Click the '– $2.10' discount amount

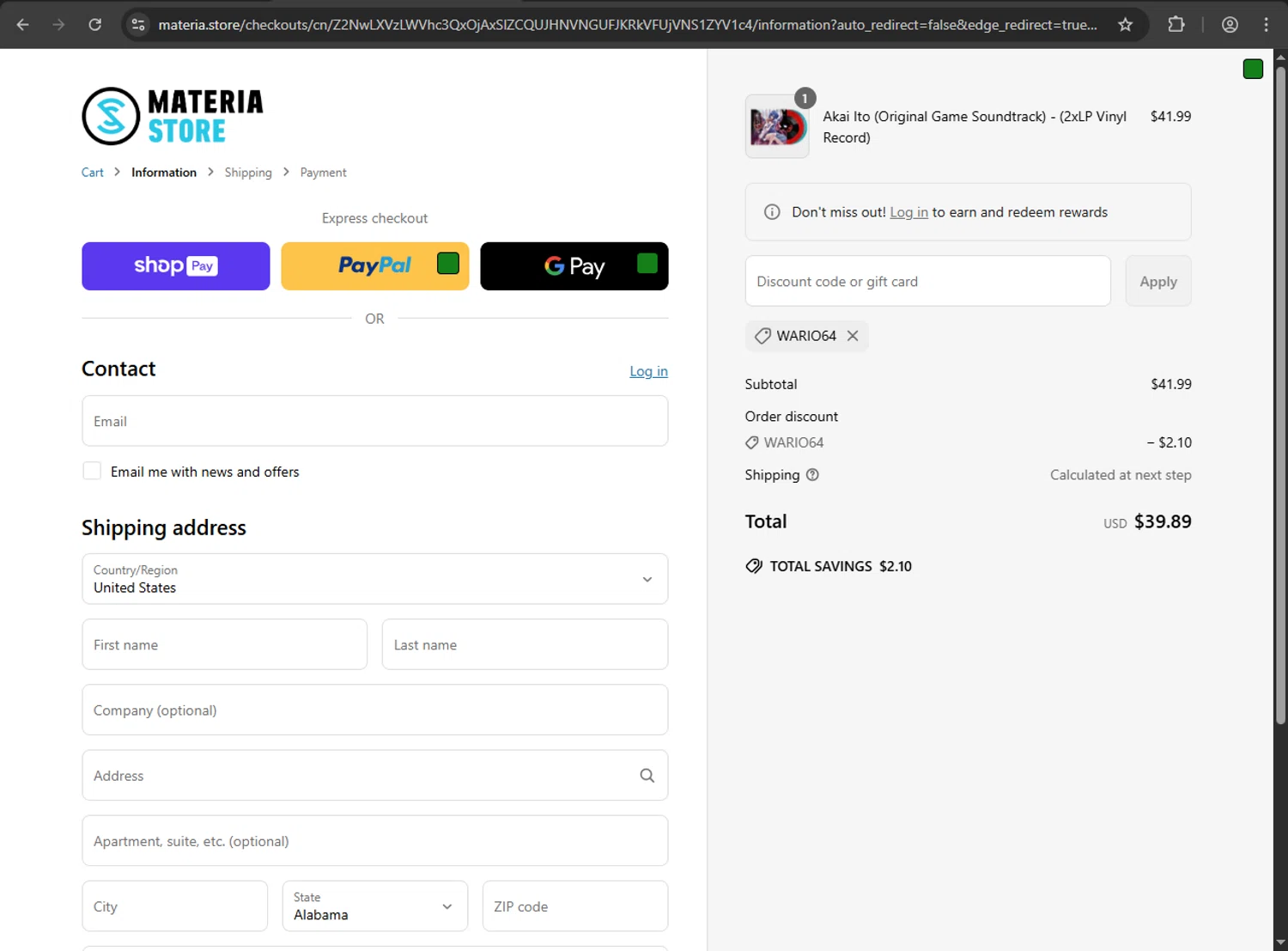(x=1169, y=442)
